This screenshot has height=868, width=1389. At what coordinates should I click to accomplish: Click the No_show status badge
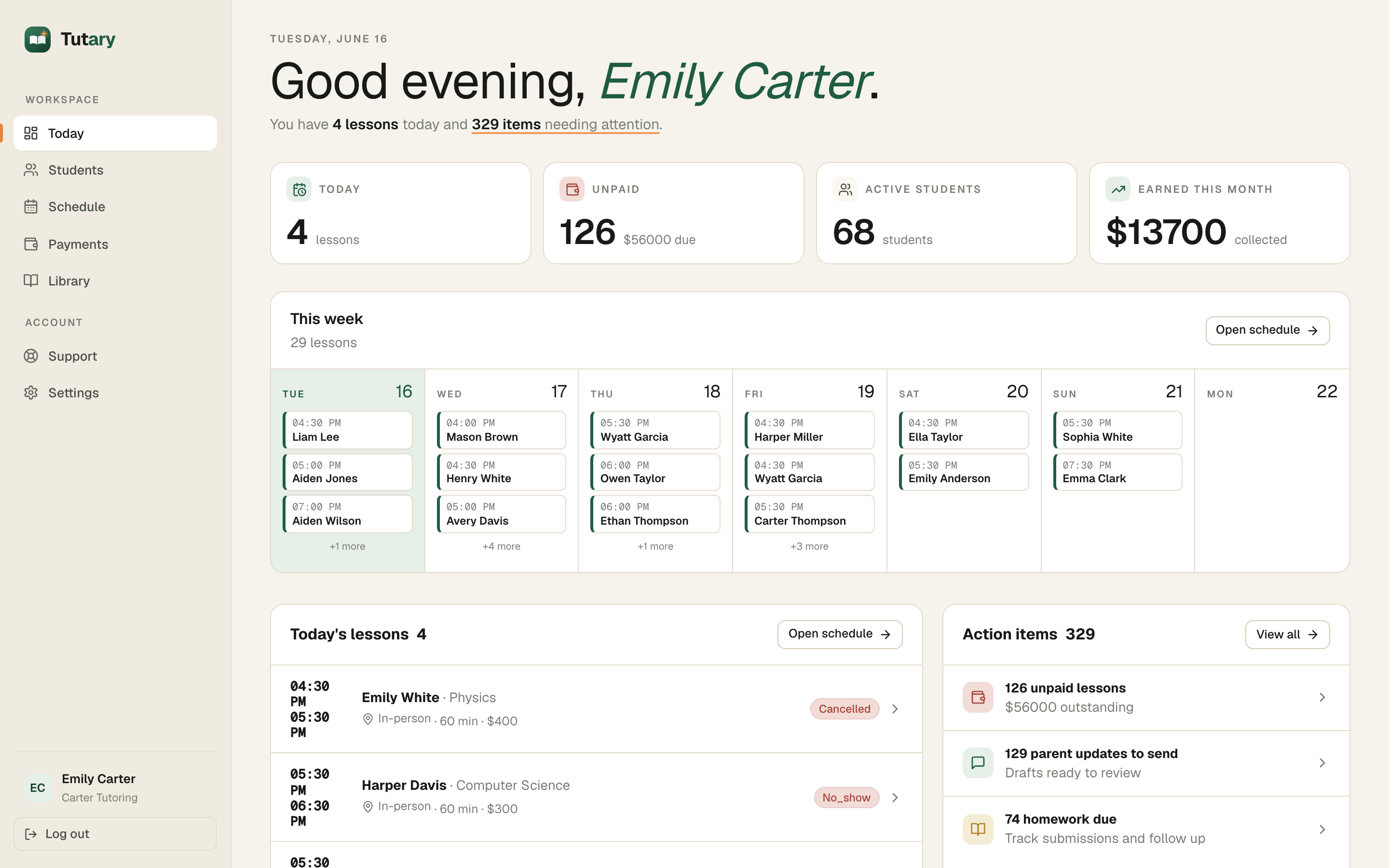tap(846, 798)
